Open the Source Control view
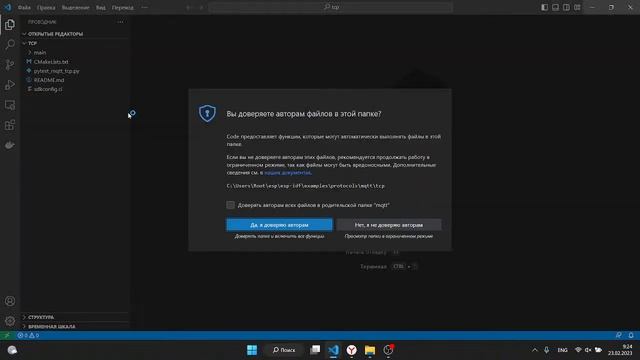Viewport: 640px width, 360px height. pyautogui.click(x=10, y=64)
